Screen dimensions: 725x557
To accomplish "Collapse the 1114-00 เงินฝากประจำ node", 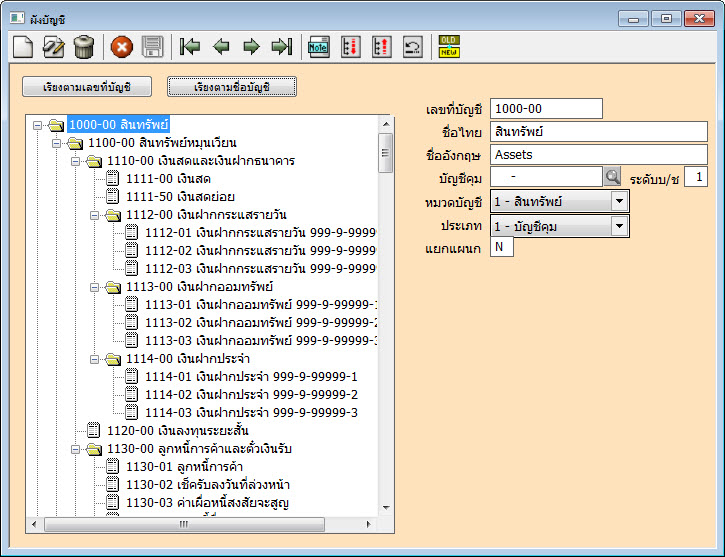I will point(94,359).
